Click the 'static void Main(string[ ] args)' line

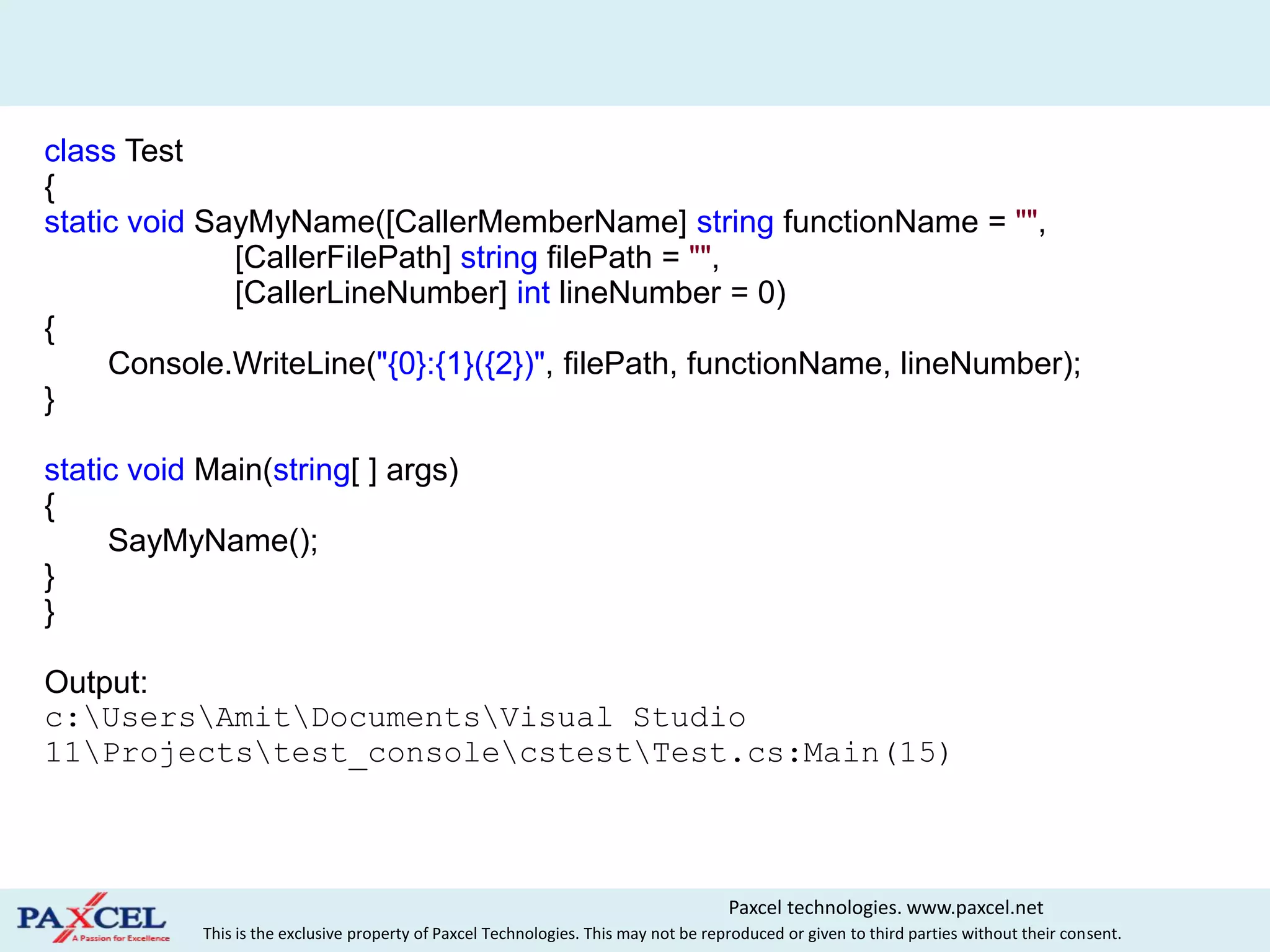coord(251,470)
